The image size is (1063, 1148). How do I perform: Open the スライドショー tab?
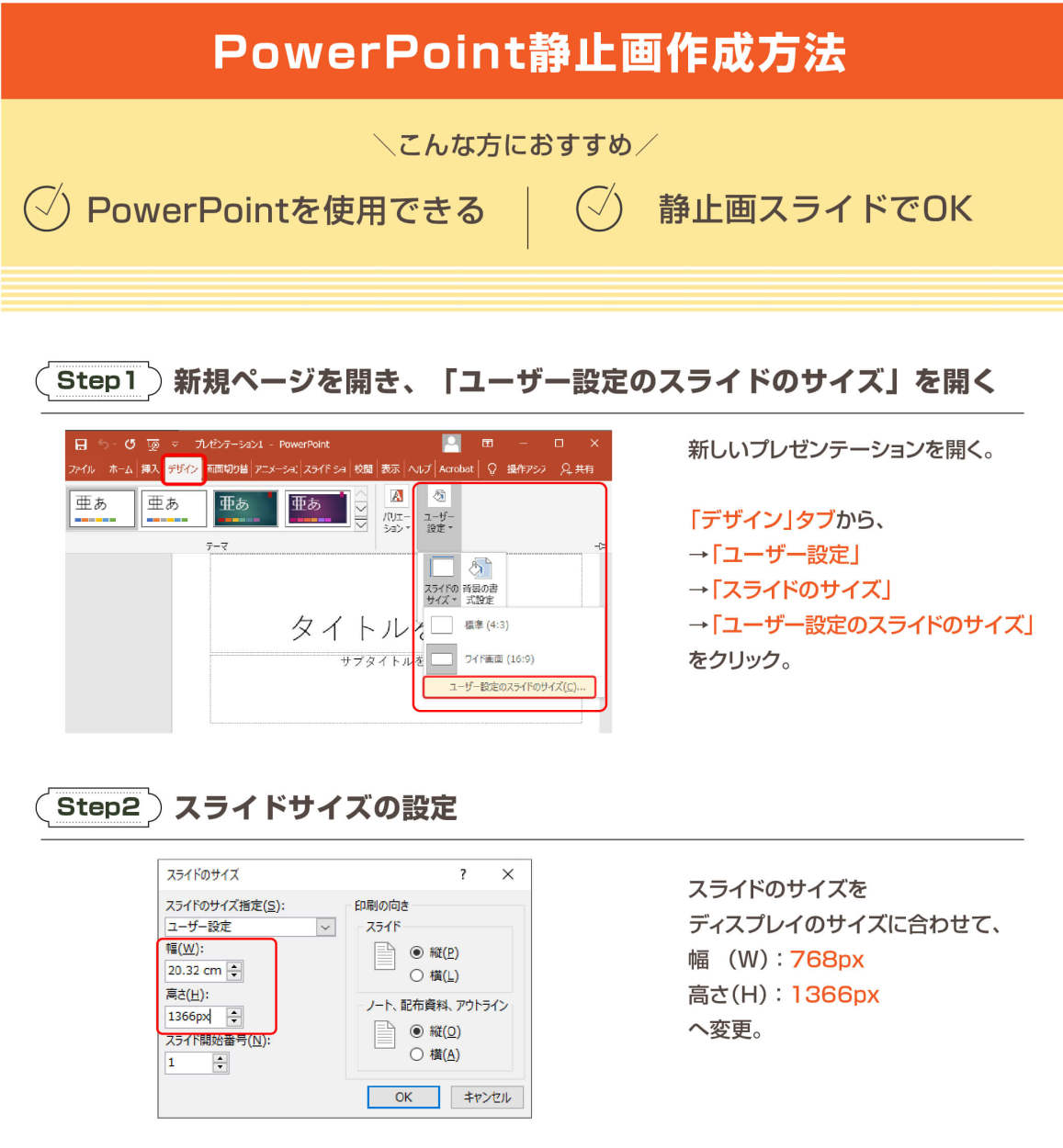tap(324, 468)
